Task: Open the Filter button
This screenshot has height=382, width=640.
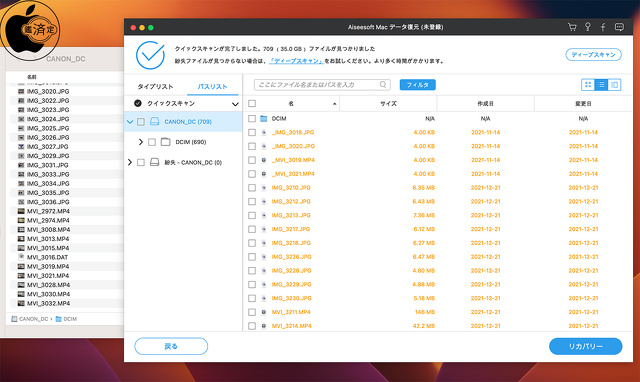Action: (418, 84)
